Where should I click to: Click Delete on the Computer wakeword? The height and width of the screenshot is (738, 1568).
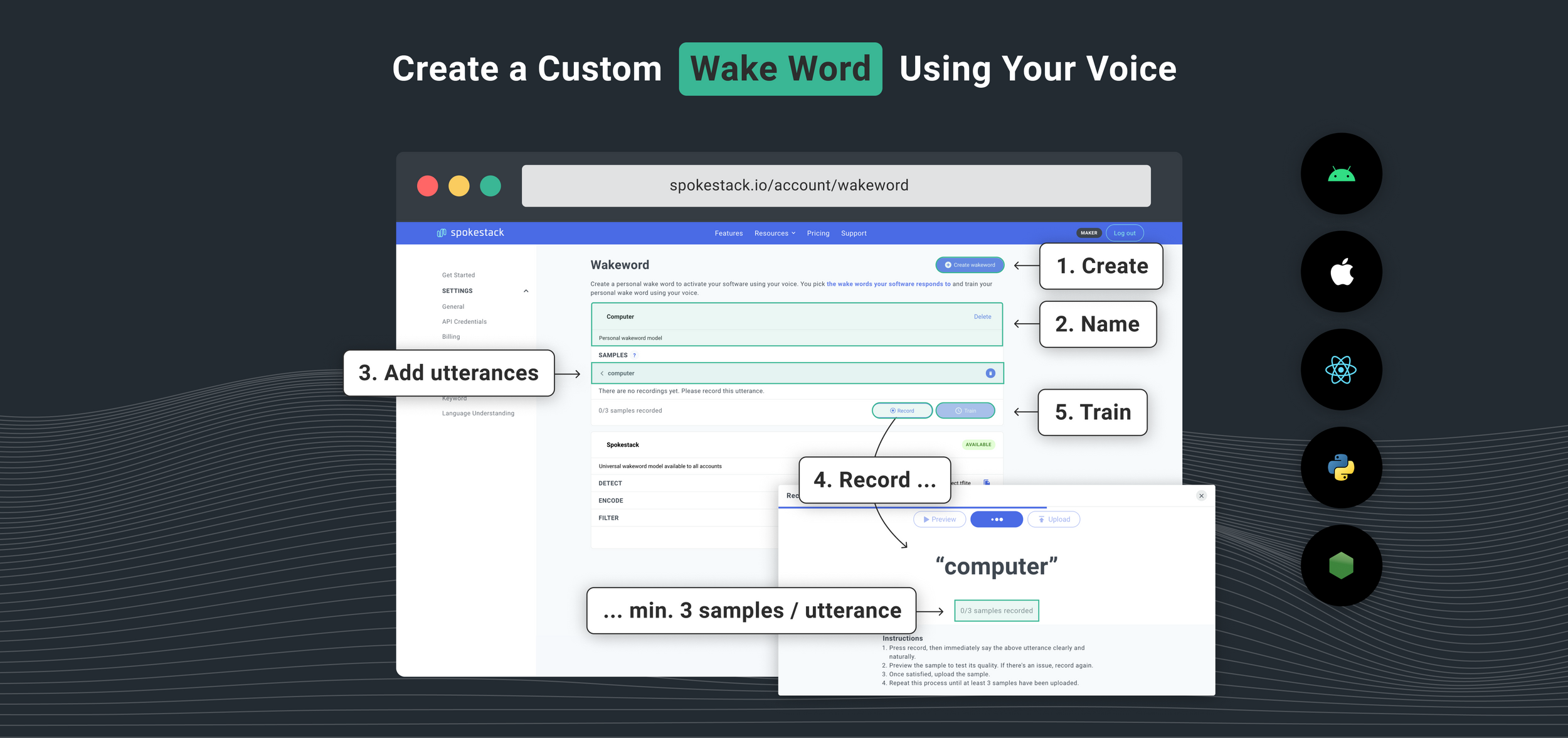tap(982, 317)
